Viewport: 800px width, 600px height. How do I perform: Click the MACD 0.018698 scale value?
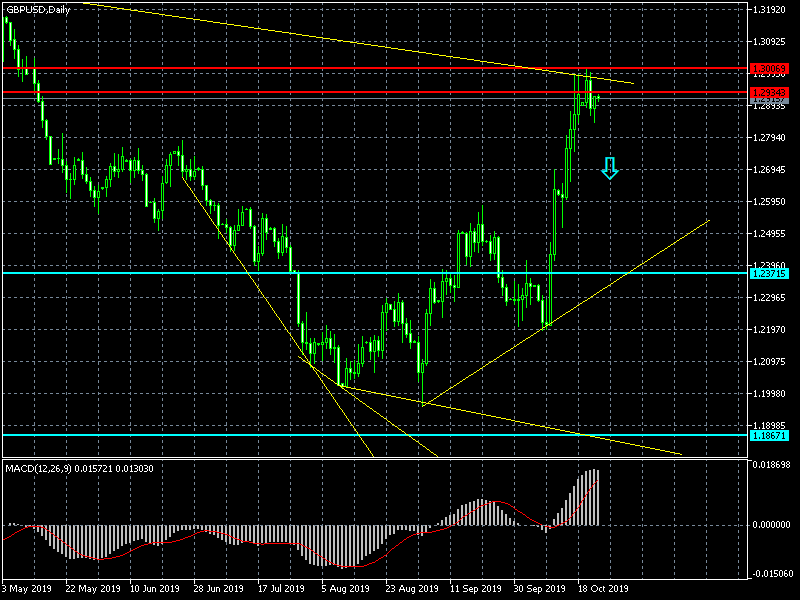point(772,466)
